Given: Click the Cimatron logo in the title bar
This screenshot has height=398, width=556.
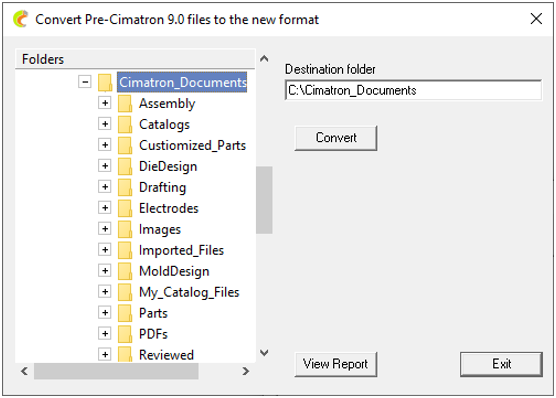Looking at the screenshot, I should [x=20, y=19].
